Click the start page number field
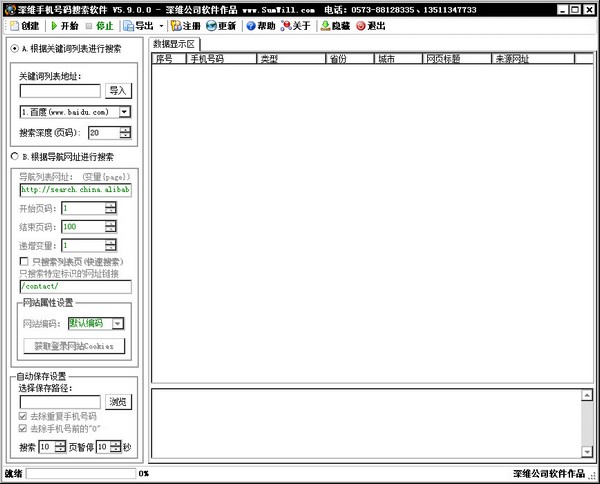The height and width of the screenshot is (484, 600). tap(83, 209)
